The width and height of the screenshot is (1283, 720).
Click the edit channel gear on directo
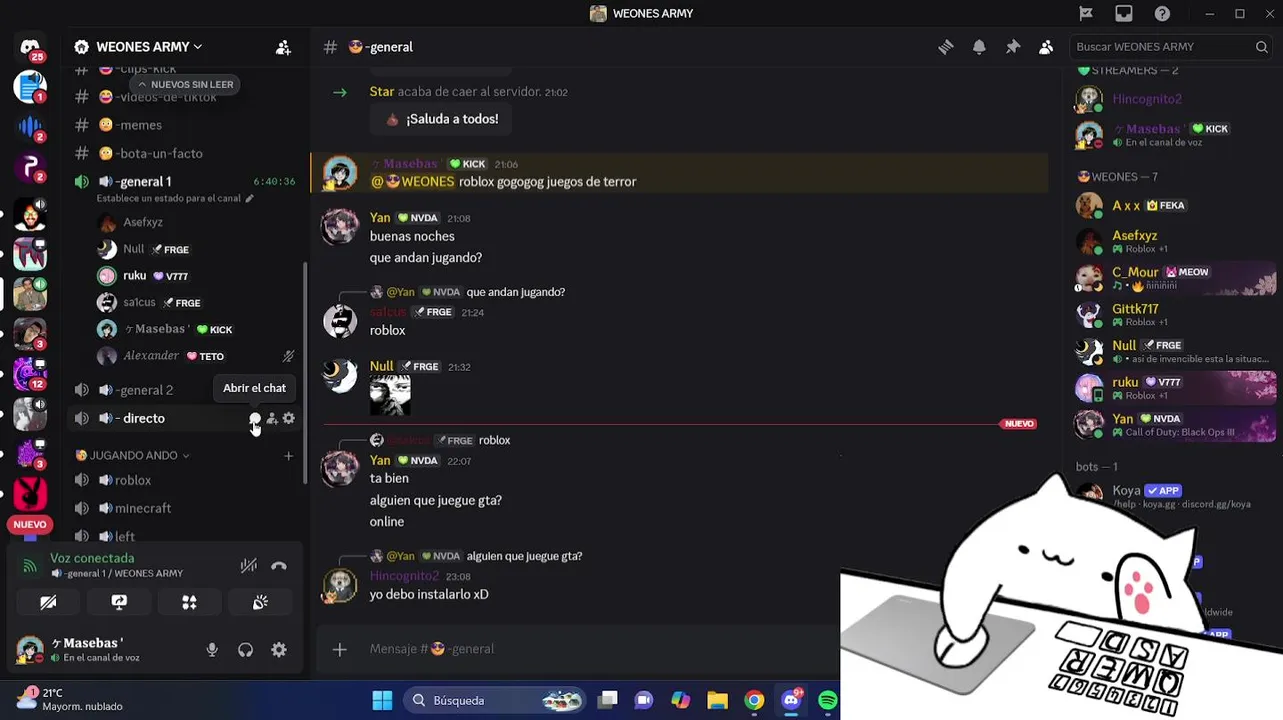tap(289, 418)
